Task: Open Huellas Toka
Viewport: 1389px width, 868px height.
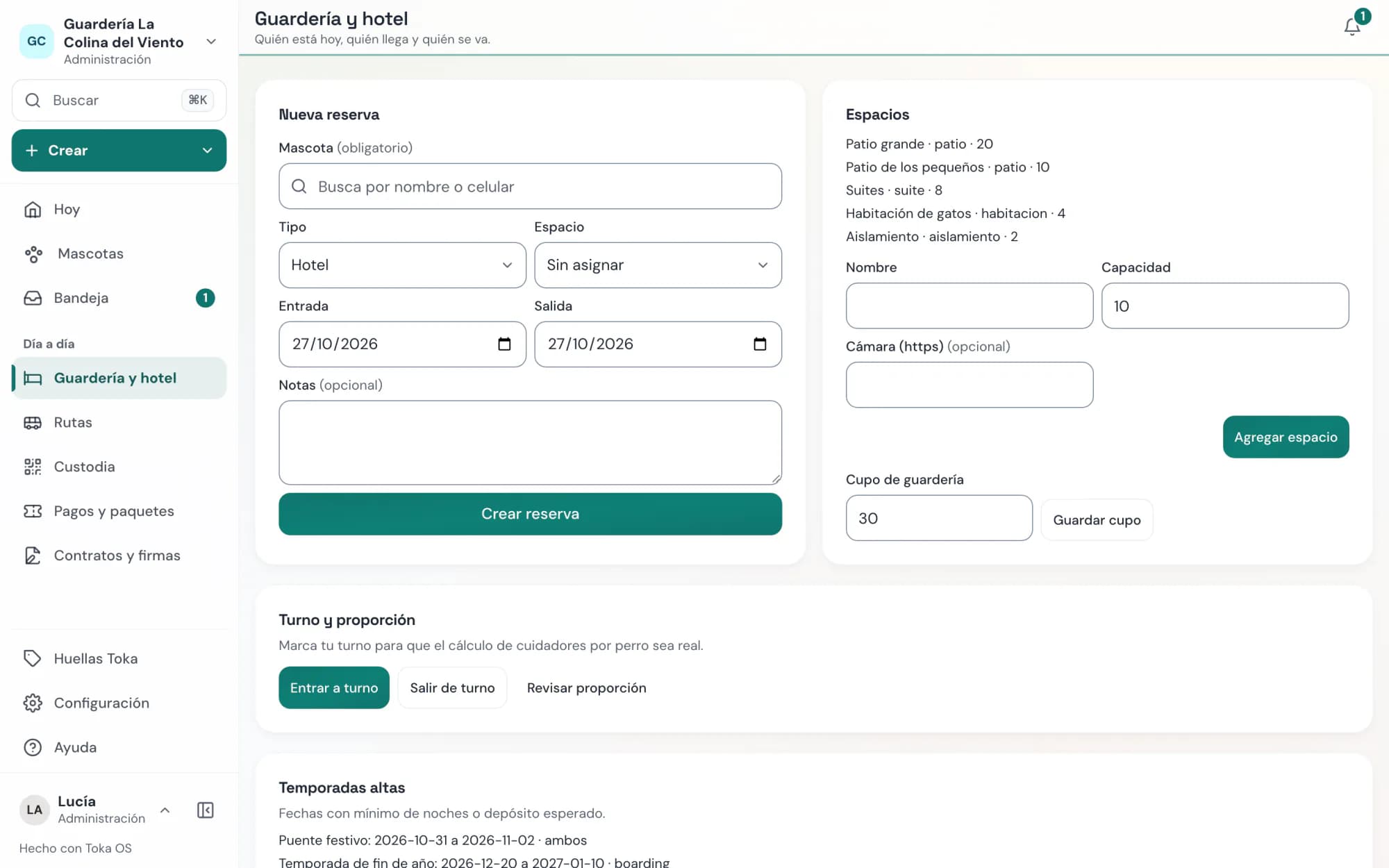Action: (119, 658)
